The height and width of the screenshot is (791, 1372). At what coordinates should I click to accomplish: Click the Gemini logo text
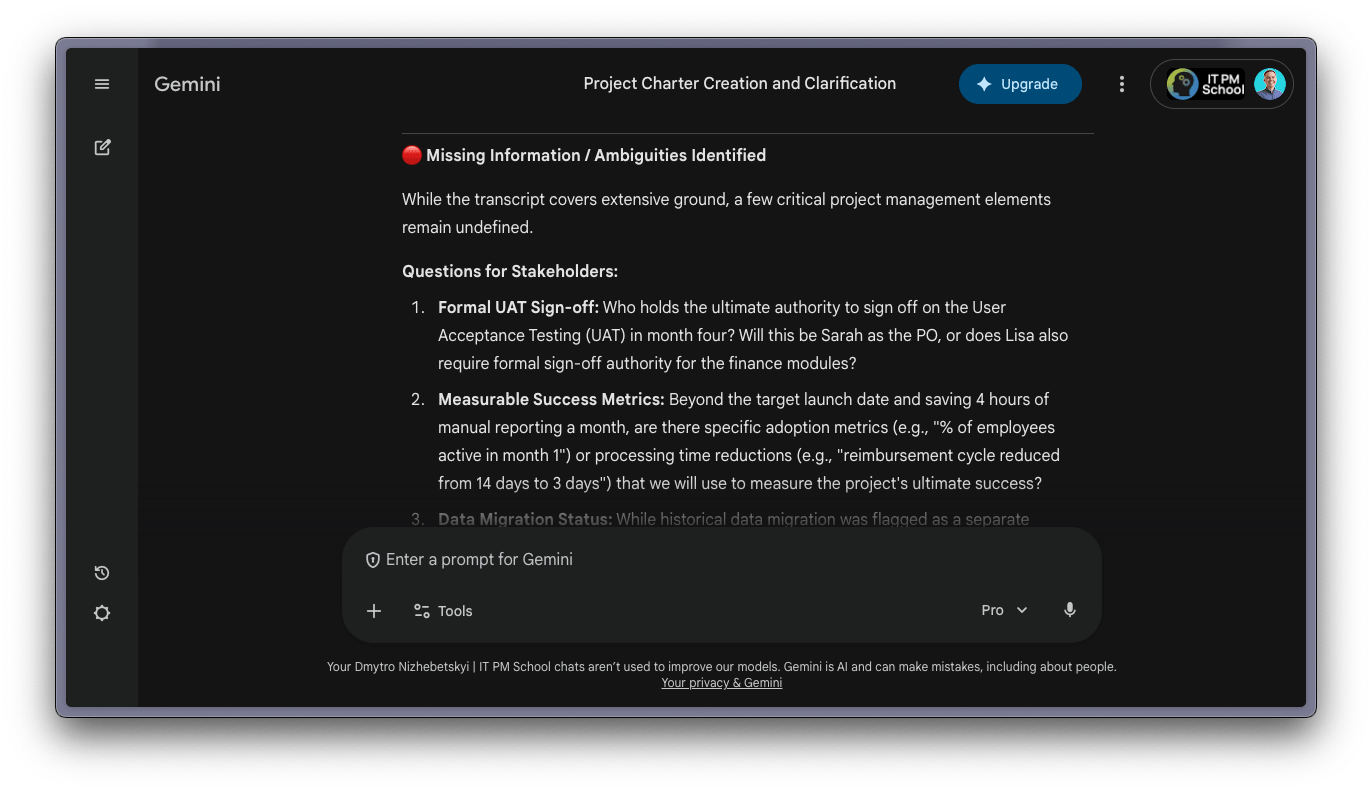[187, 84]
